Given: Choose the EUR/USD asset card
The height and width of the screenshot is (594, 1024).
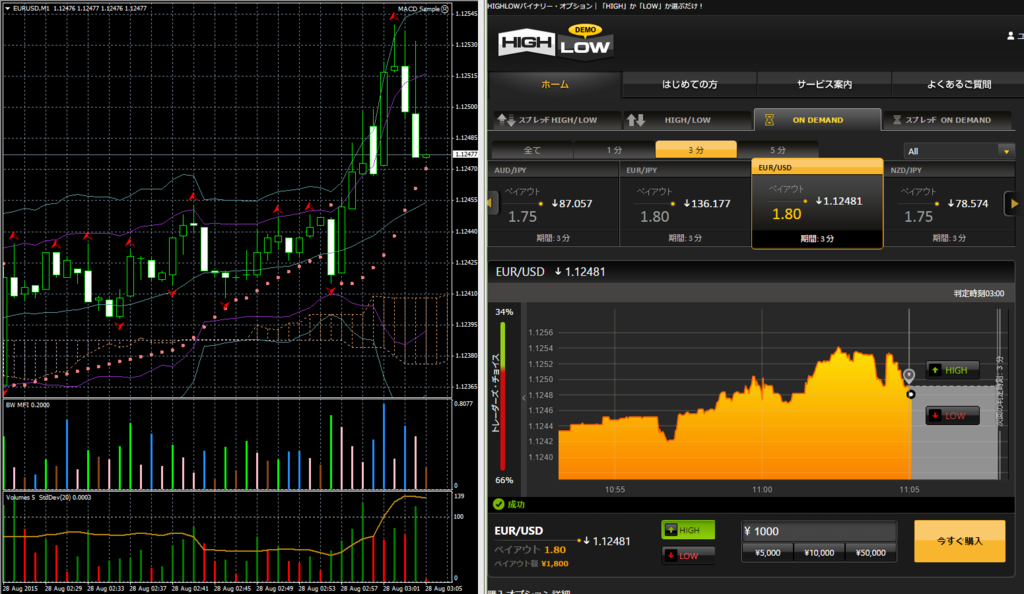Looking at the screenshot, I should [817, 204].
